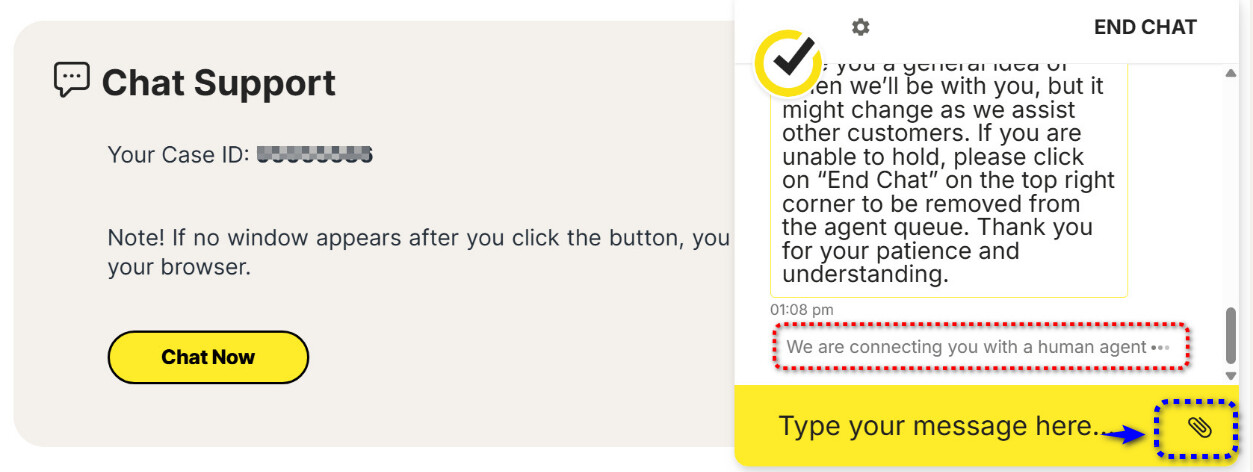Click the connecting with human agent status
1253x472 pixels.
click(x=966, y=348)
